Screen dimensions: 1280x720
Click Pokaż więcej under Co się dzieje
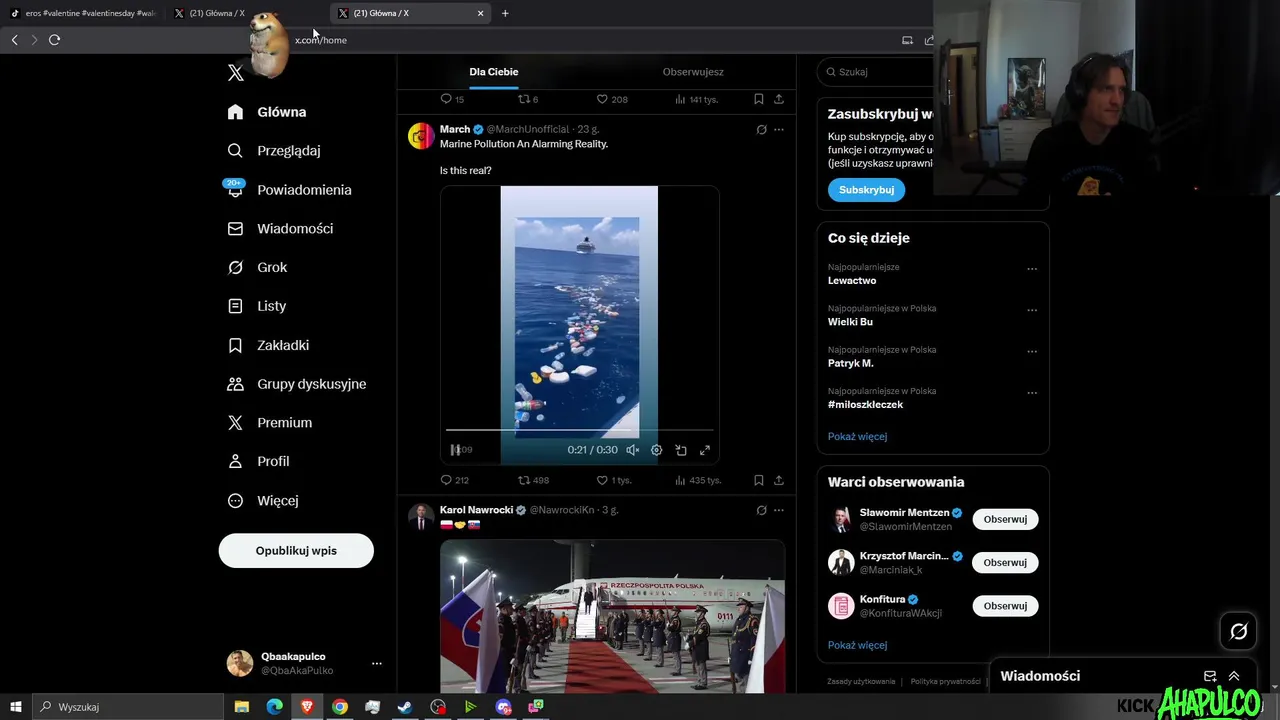857,436
